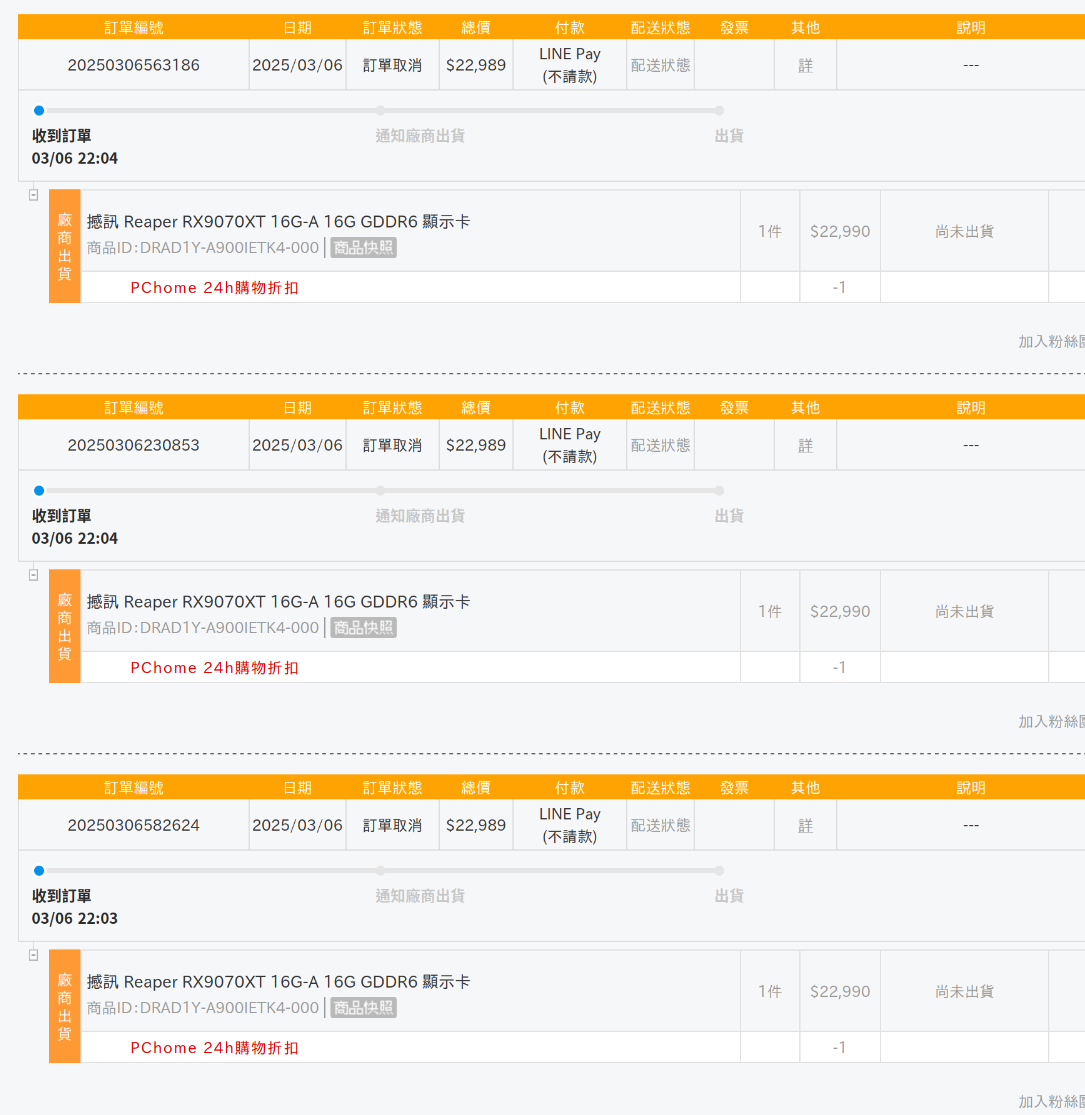Viewport: 1085px width, 1115px height.
Task: Click the 2025/03/06 date of order 20250306582624
Action: point(297,826)
